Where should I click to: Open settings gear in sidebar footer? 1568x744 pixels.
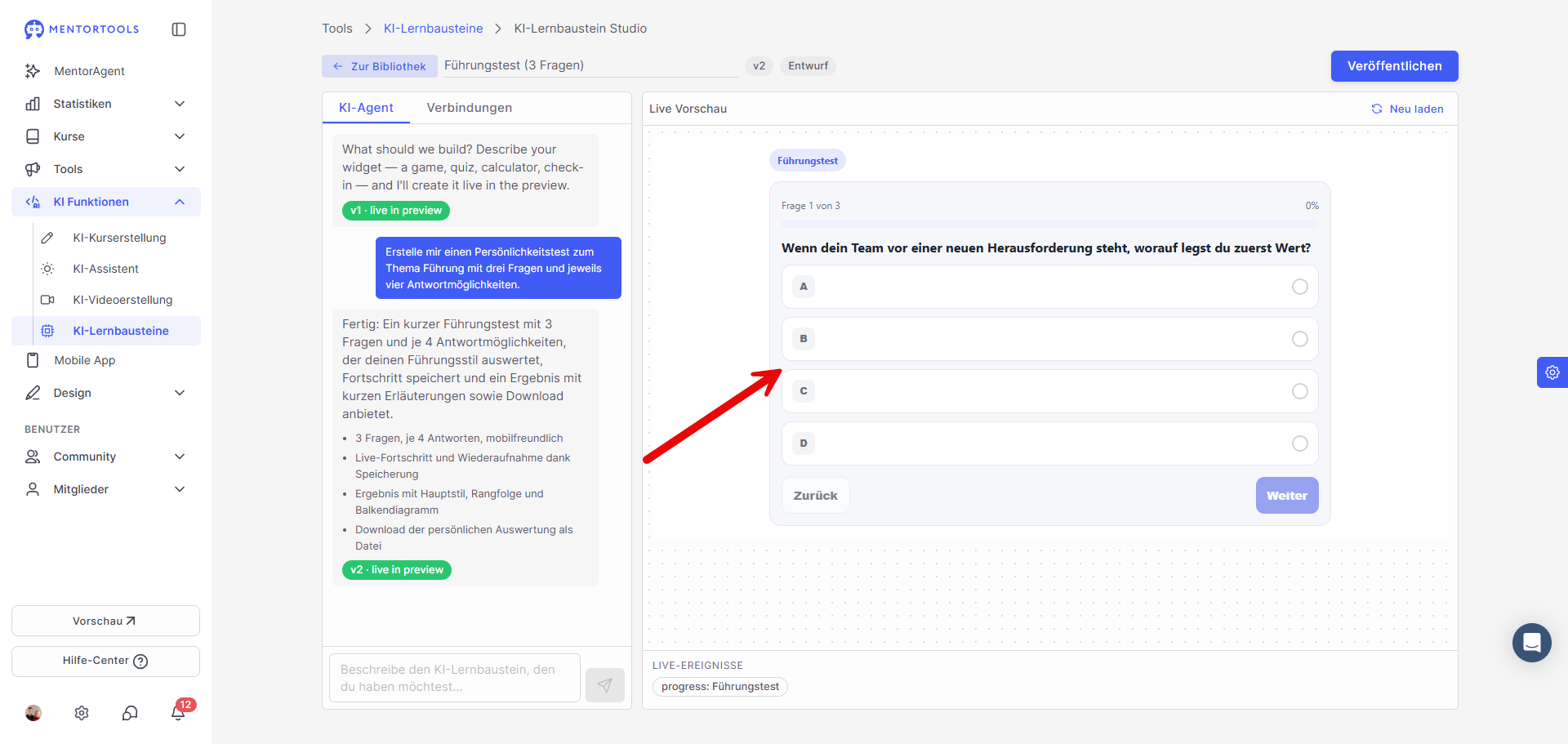click(x=82, y=713)
